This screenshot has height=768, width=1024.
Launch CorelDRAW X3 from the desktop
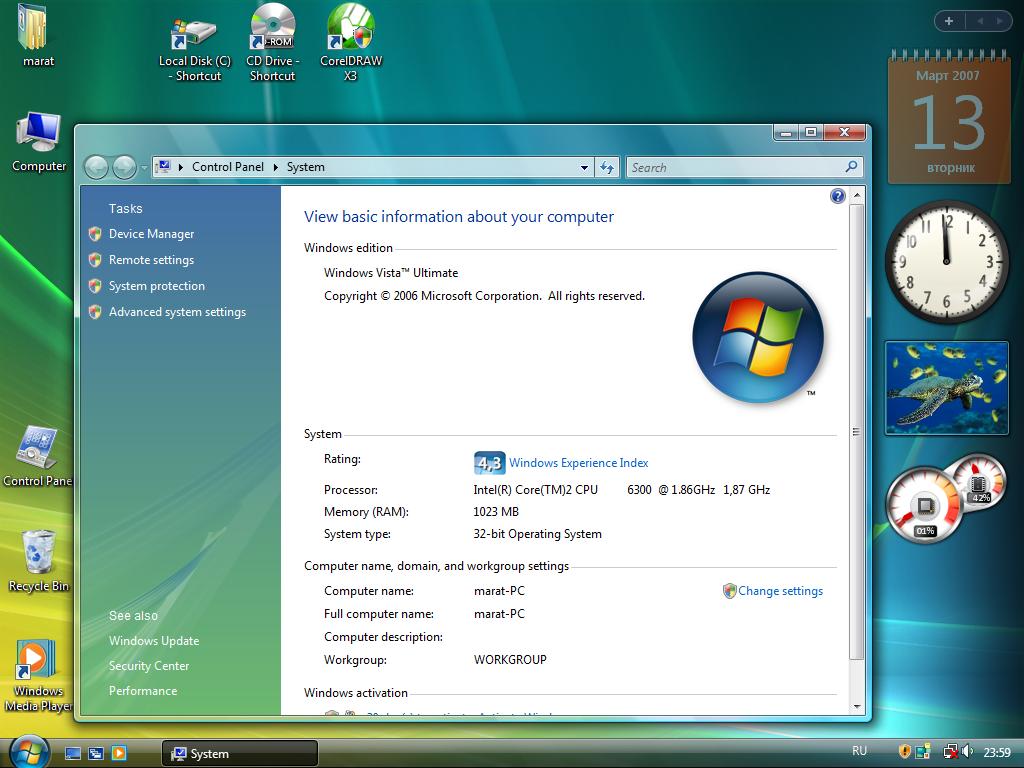[351, 43]
